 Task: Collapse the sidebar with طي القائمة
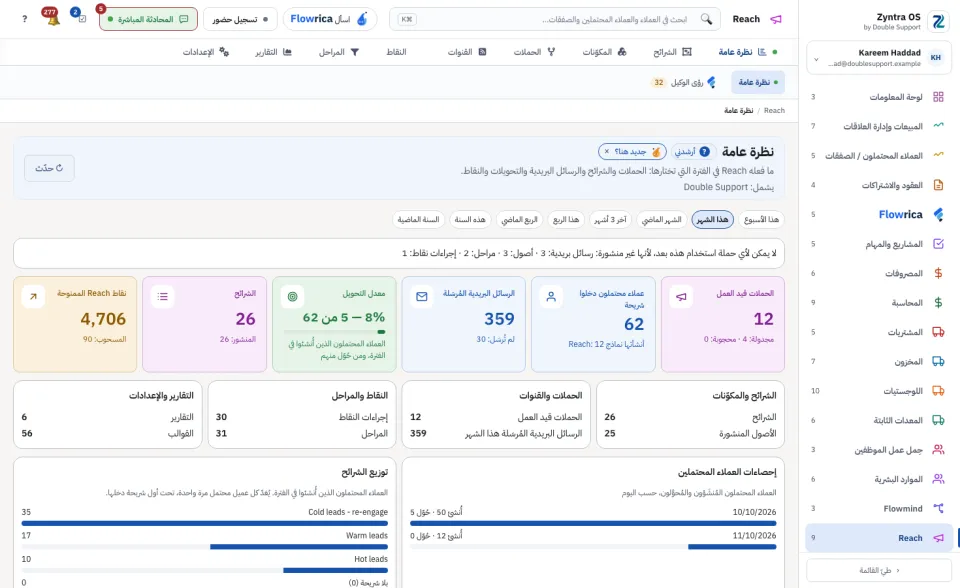click(x=879, y=570)
